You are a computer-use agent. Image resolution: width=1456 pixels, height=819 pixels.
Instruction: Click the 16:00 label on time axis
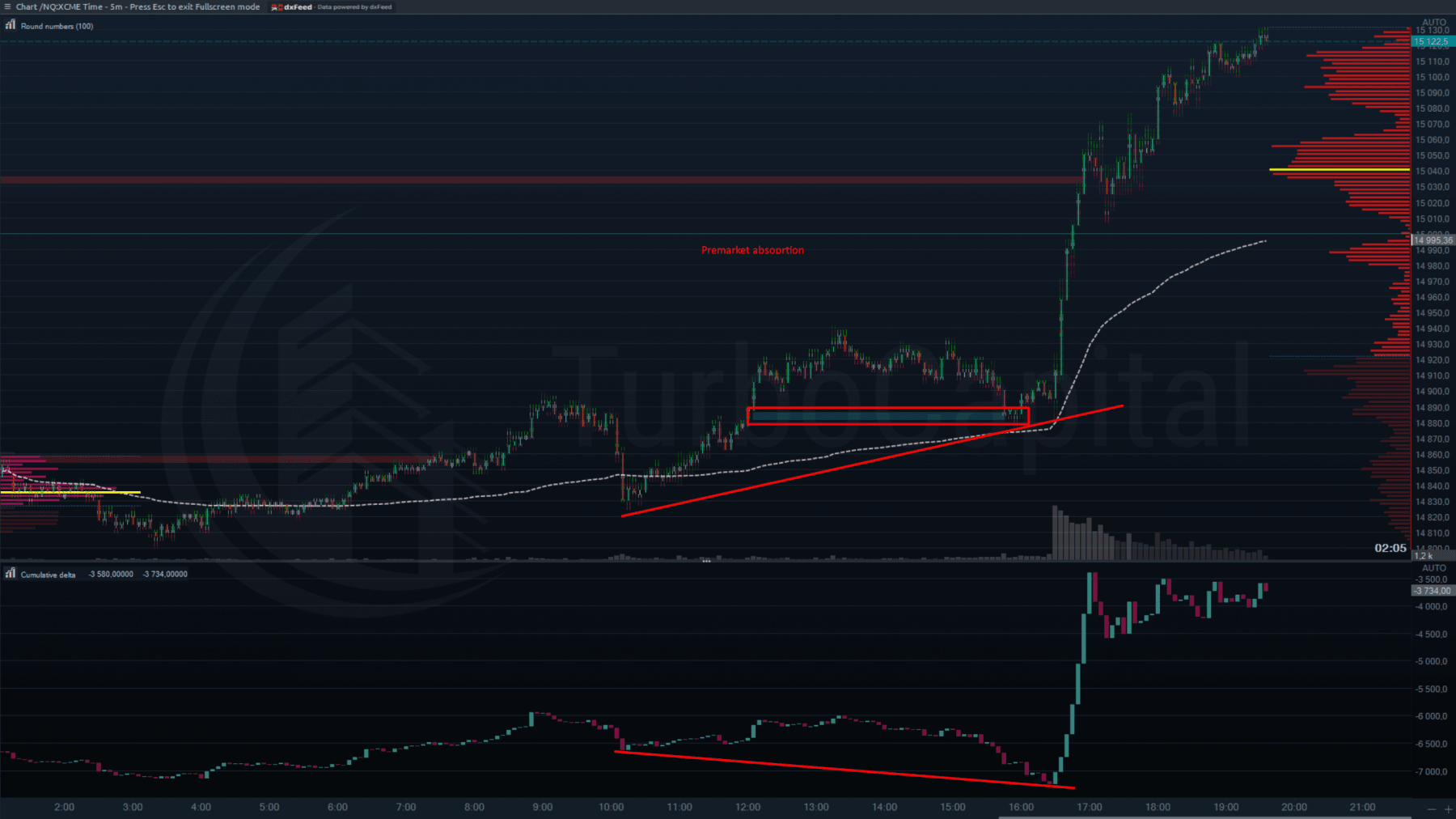tap(1022, 807)
